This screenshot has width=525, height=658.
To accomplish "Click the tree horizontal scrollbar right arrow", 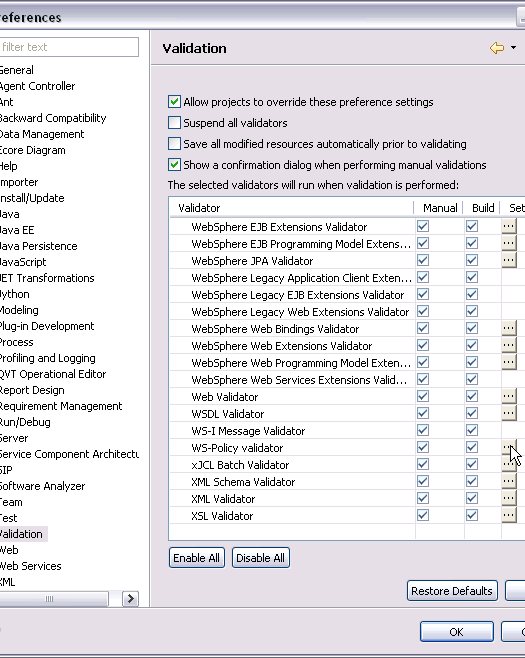I will click(x=131, y=599).
